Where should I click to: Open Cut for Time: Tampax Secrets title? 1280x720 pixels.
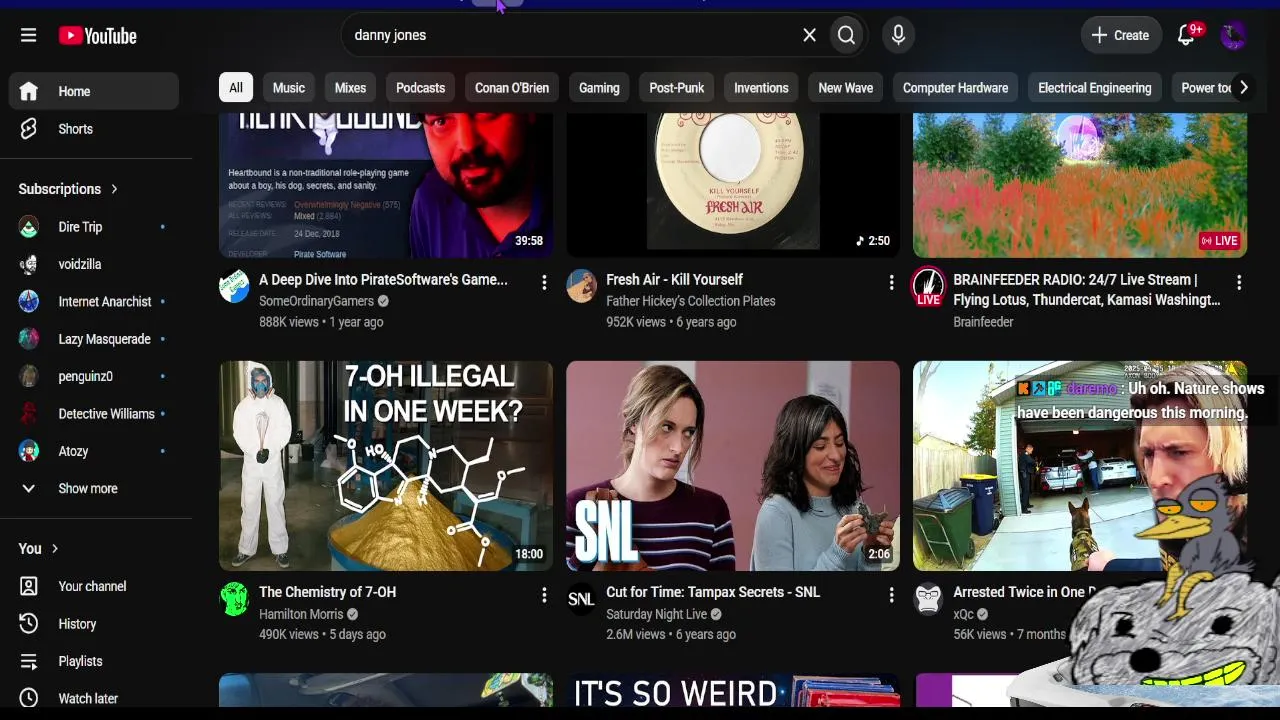[x=713, y=592]
